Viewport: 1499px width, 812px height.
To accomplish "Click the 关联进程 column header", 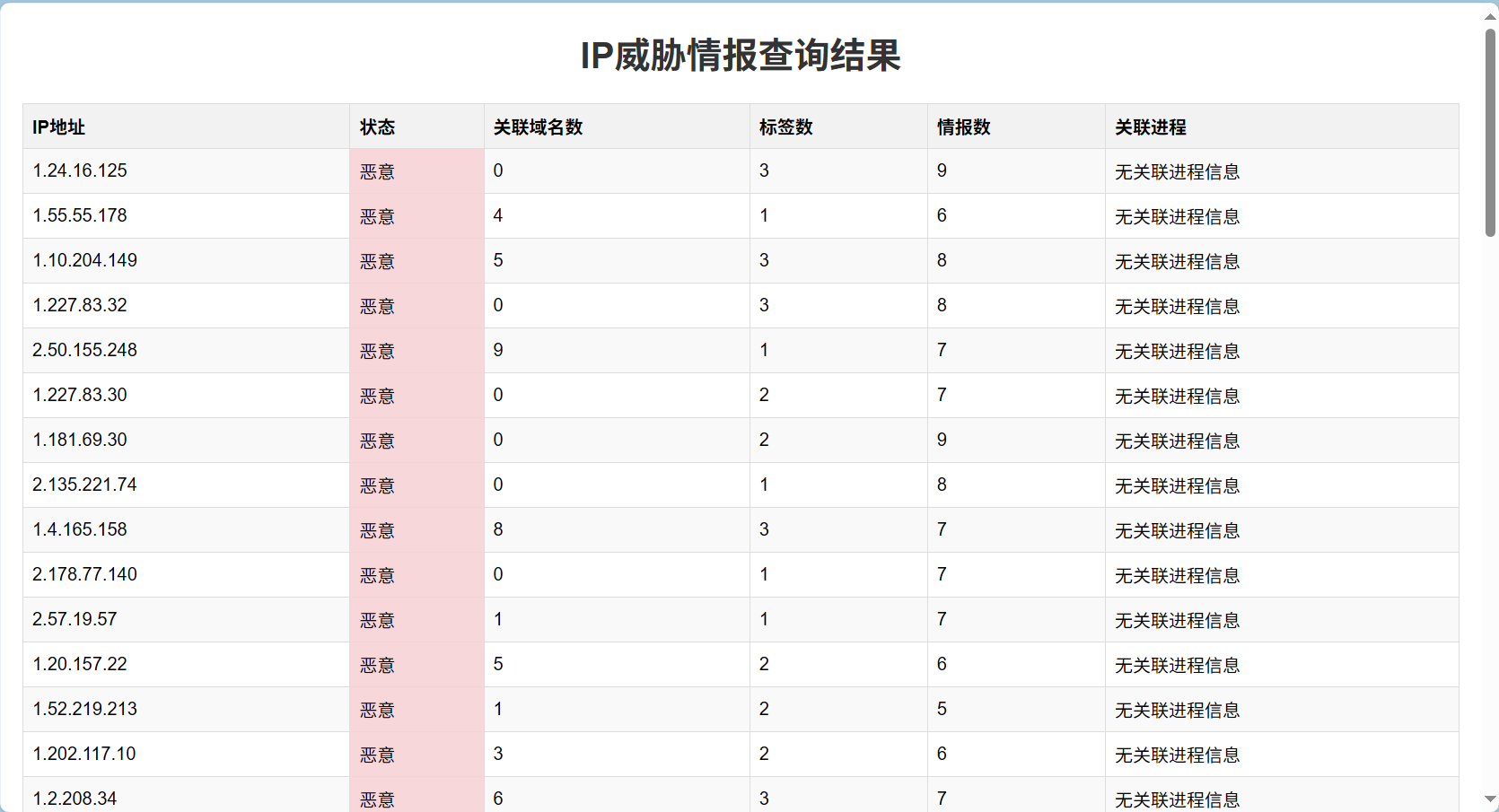I will pos(1149,127).
